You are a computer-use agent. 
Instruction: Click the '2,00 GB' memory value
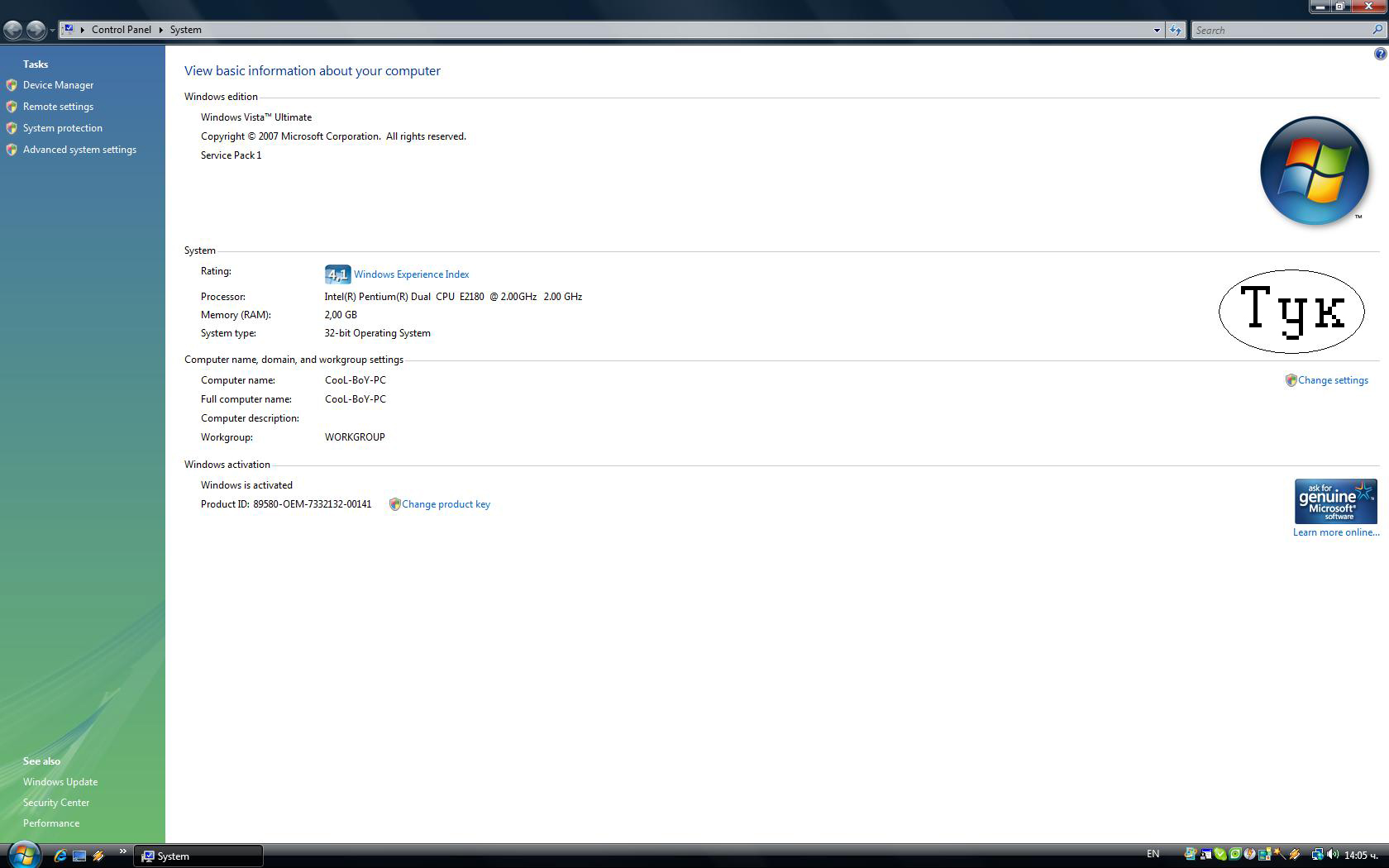(341, 315)
